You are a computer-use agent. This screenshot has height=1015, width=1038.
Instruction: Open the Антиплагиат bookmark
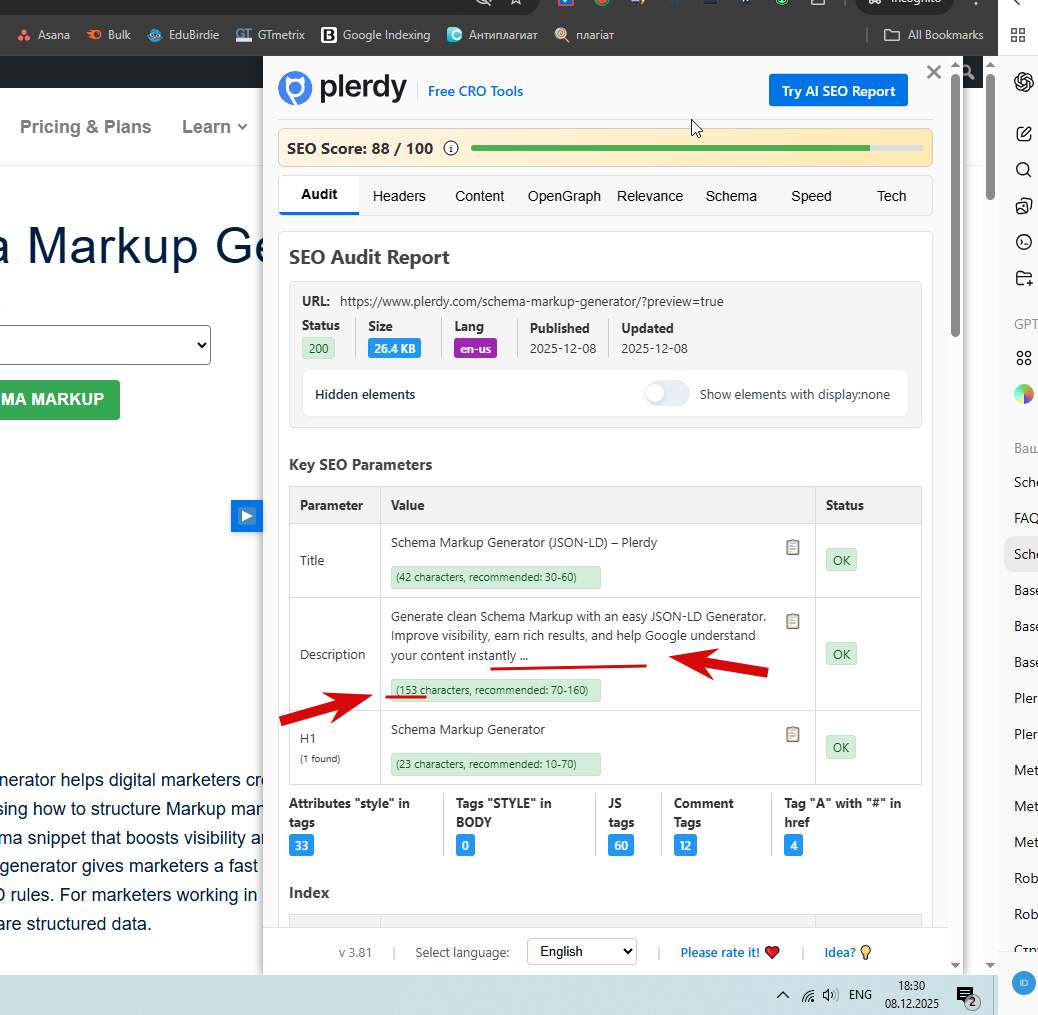492,35
